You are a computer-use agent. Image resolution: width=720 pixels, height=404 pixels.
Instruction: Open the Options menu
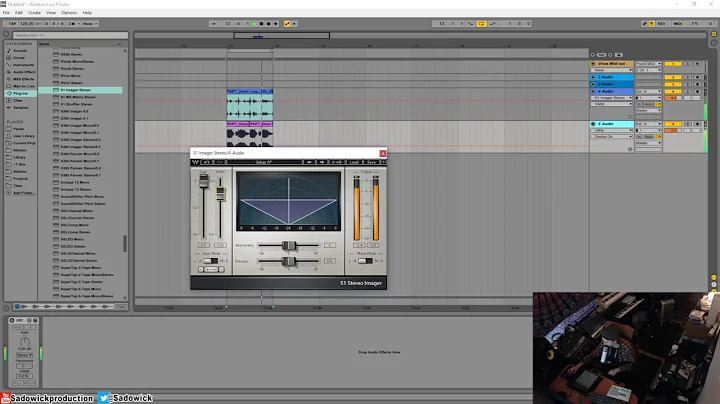pos(69,13)
